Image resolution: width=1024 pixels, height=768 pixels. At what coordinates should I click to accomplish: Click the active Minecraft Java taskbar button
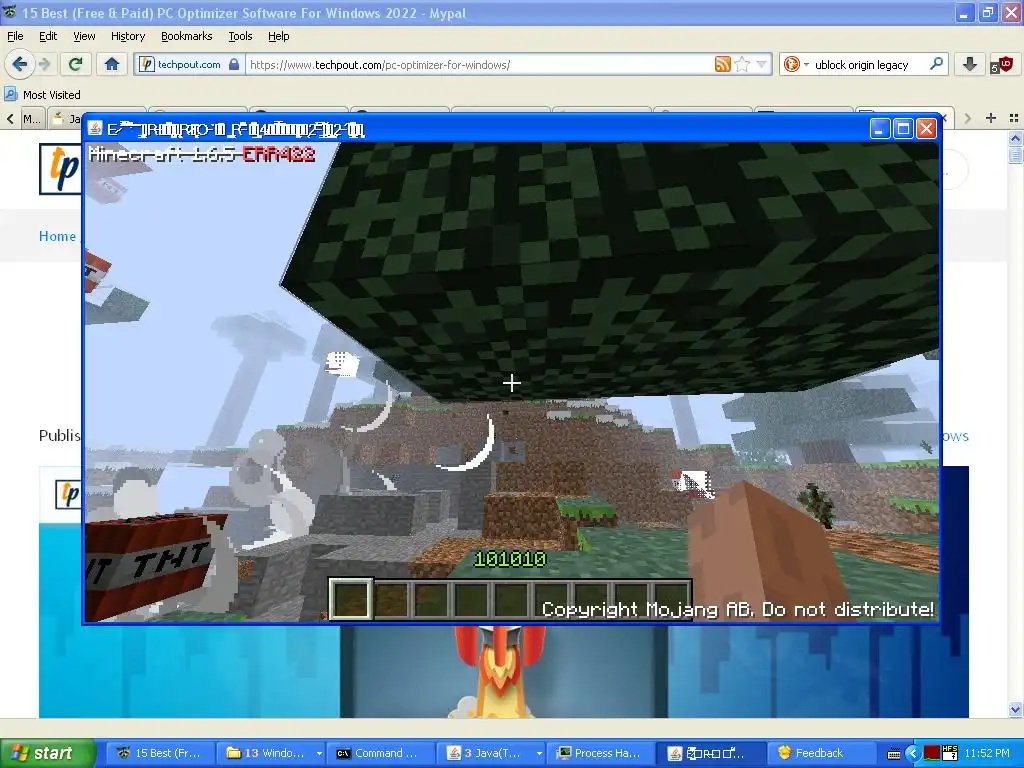click(x=709, y=753)
